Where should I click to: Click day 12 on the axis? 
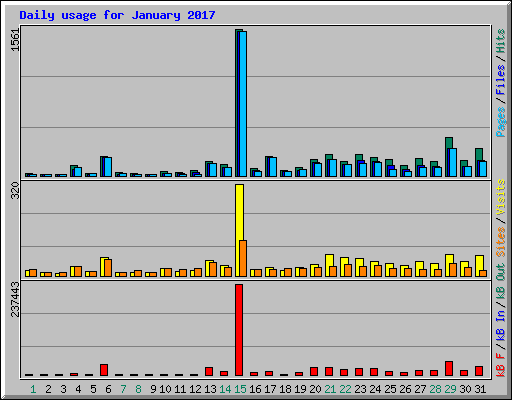[x=195, y=389]
